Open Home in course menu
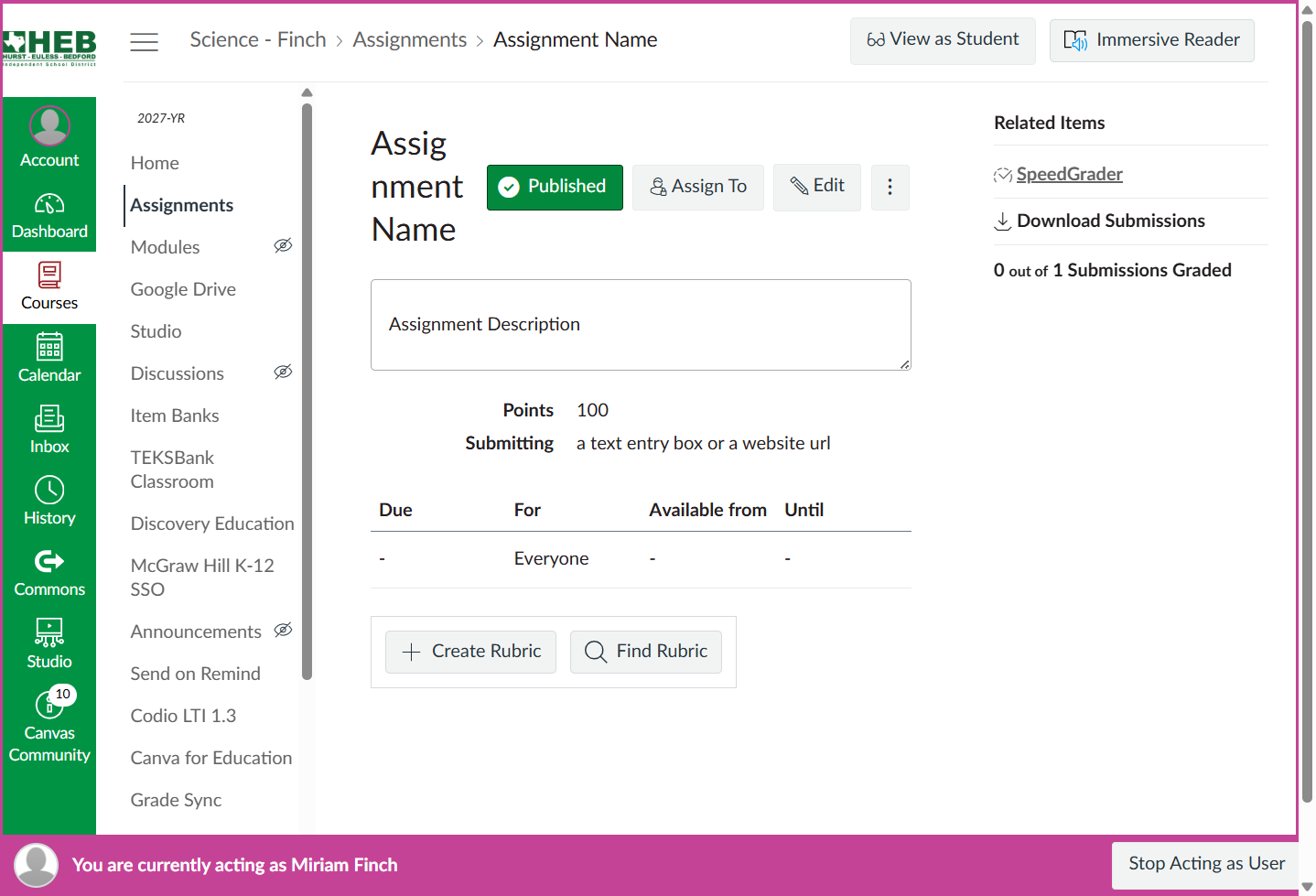Screen dimensions: 1316x896 point(155,163)
